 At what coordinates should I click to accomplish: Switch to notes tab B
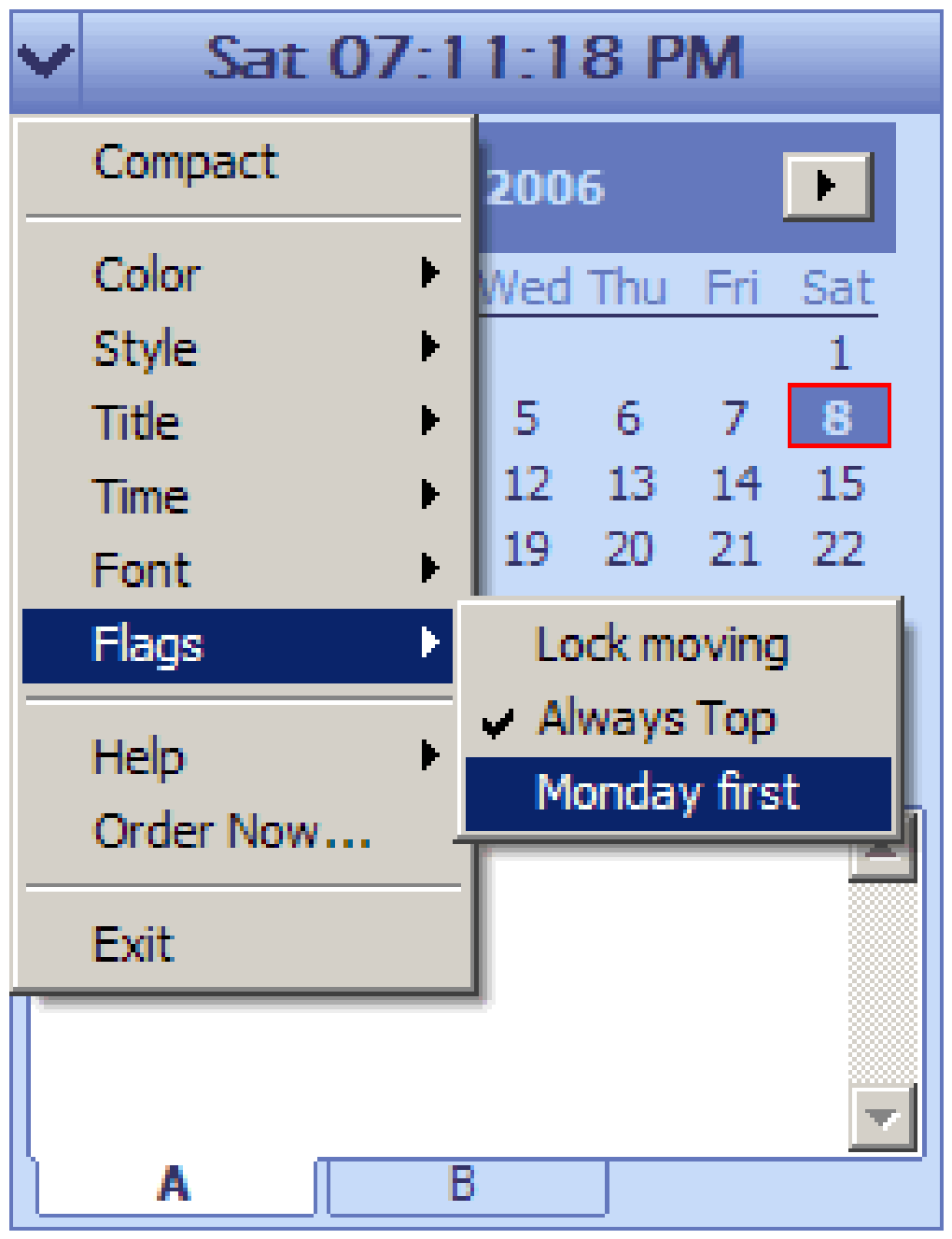pyautogui.click(x=465, y=1185)
